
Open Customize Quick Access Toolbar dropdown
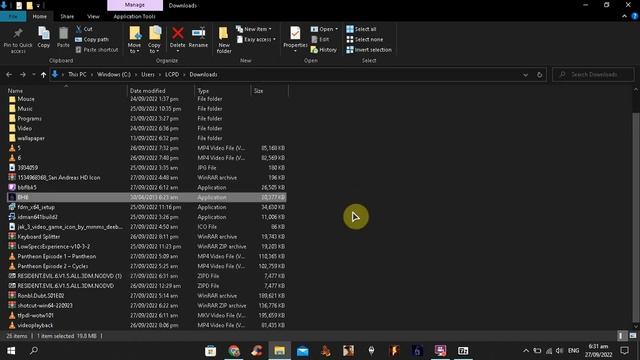38,5
